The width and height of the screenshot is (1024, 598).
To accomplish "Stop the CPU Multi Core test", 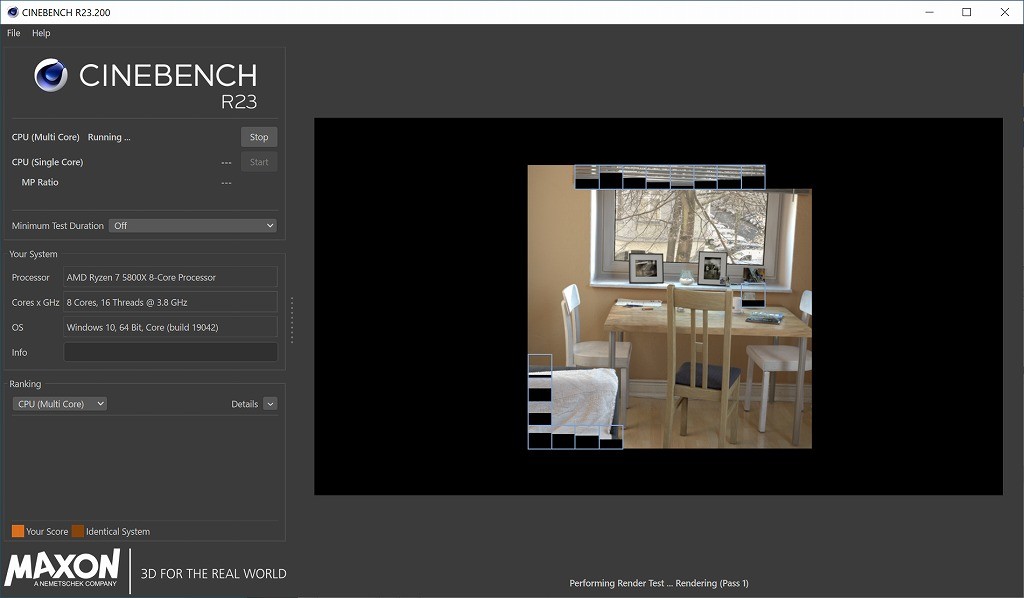I will click(259, 137).
